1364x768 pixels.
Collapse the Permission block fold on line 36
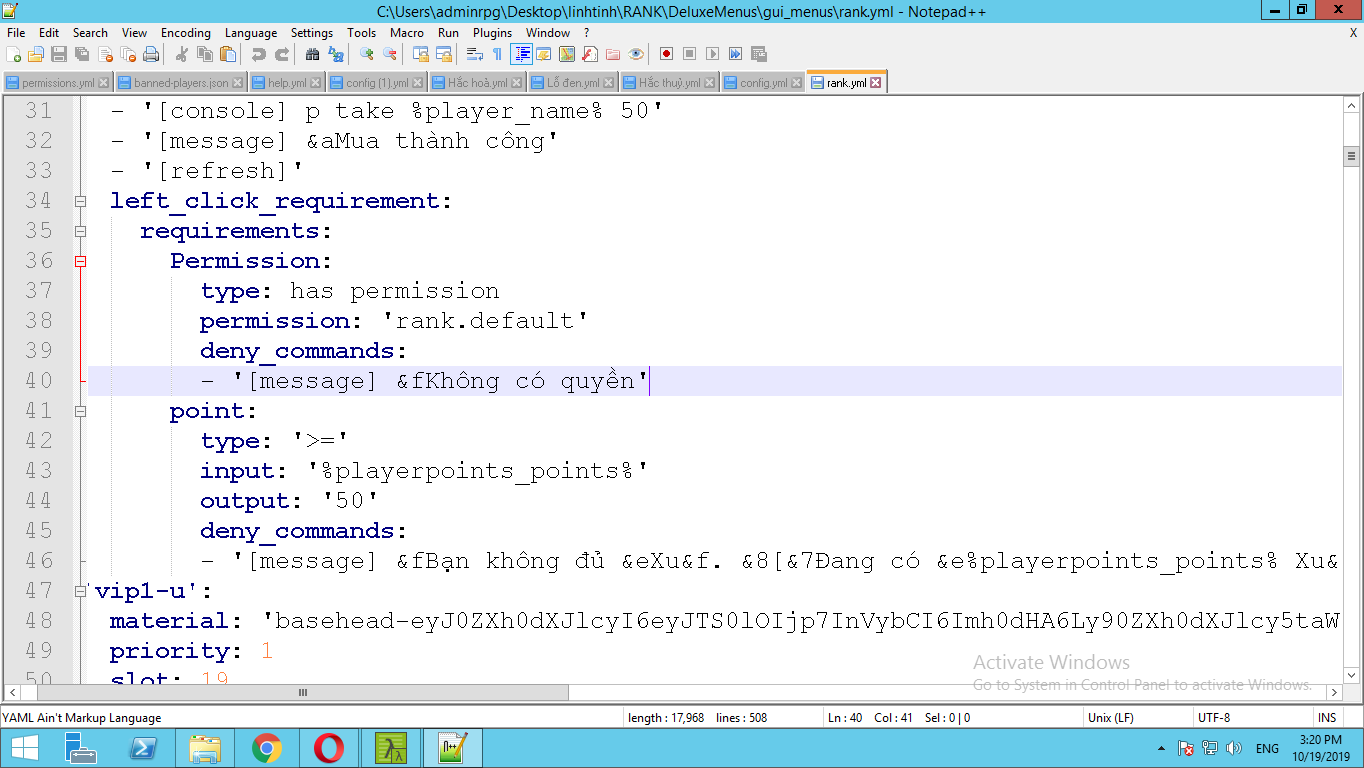coord(80,261)
